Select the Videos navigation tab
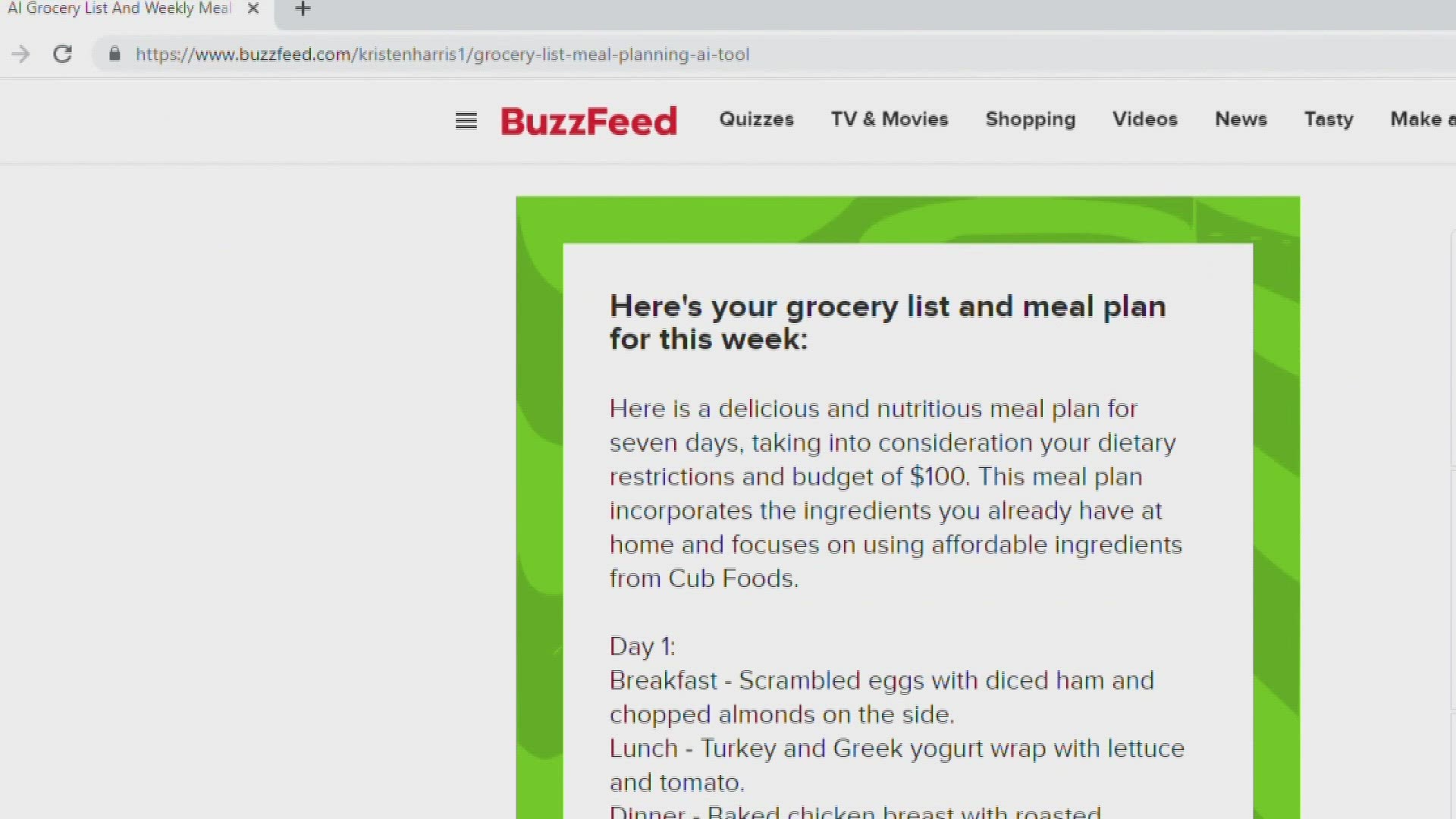Image resolution: width=1456 pixels, height=819 pixels. 1144,119
